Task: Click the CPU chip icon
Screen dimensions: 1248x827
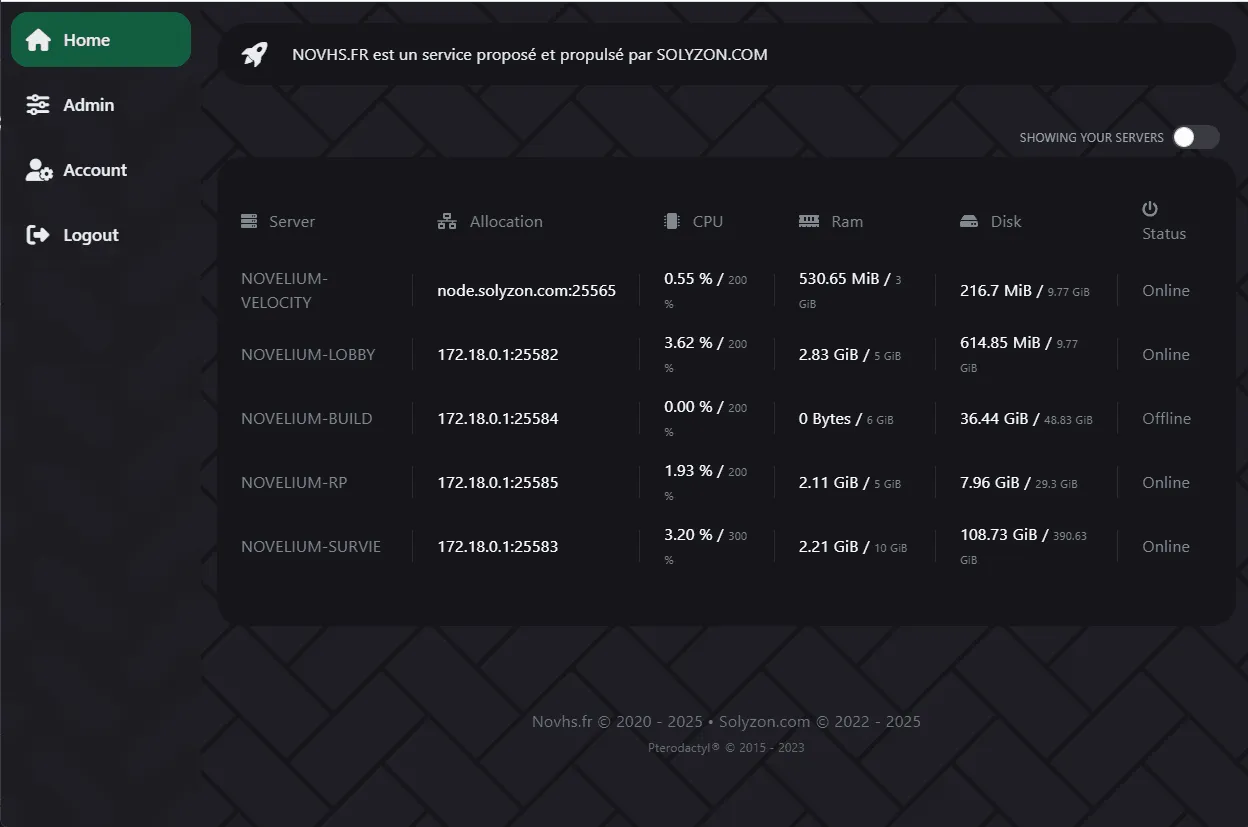Action: [671, 221]
